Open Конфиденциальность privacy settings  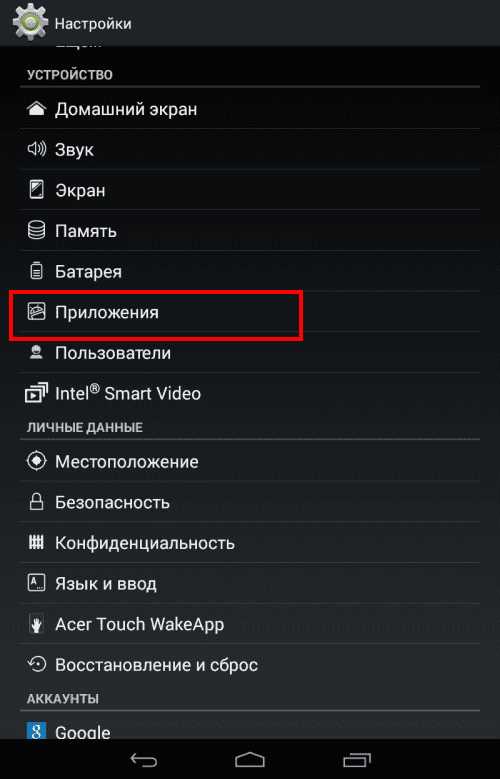(x=250, y=543)
